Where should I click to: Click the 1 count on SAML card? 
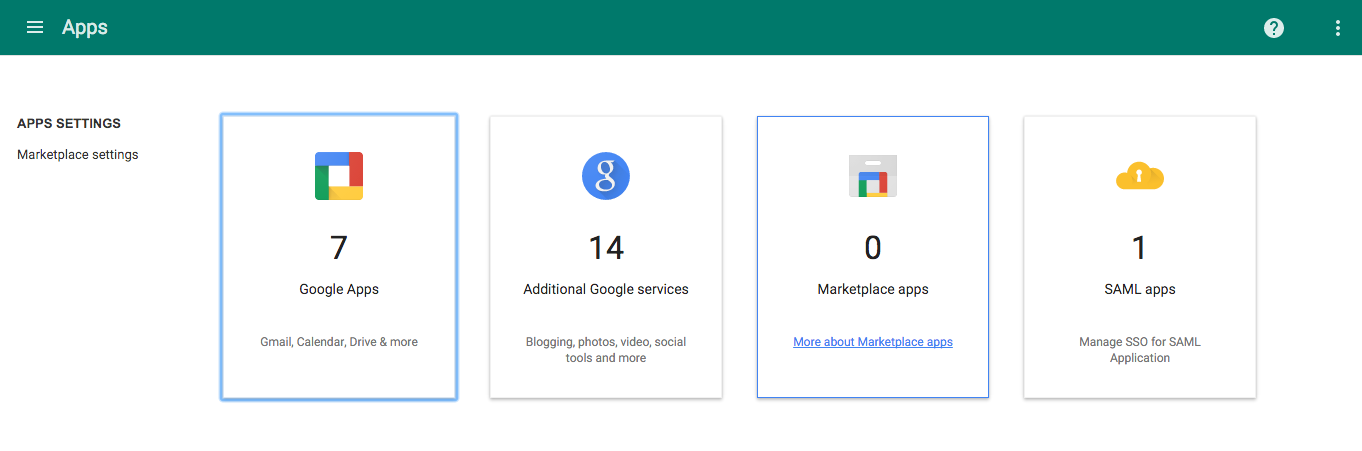tap(1140, 247)
